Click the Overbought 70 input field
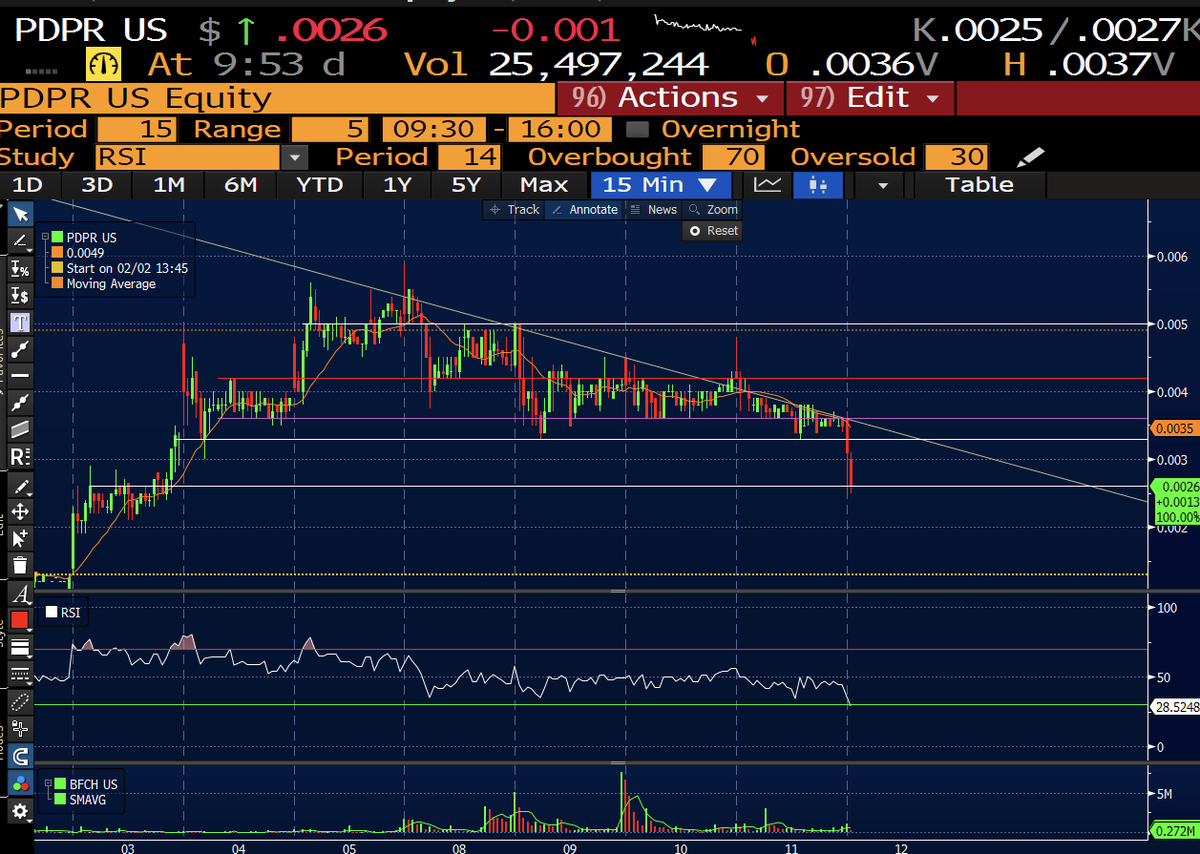1200x854 pixels. coord(734,157)
